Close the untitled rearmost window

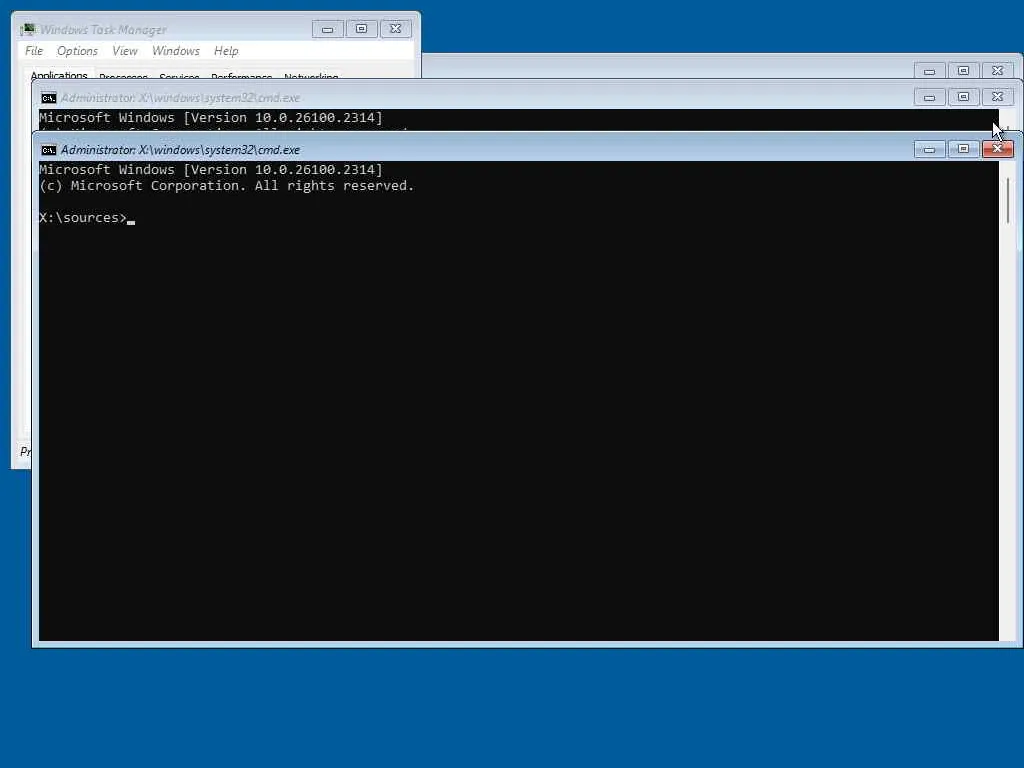point(997,71)
